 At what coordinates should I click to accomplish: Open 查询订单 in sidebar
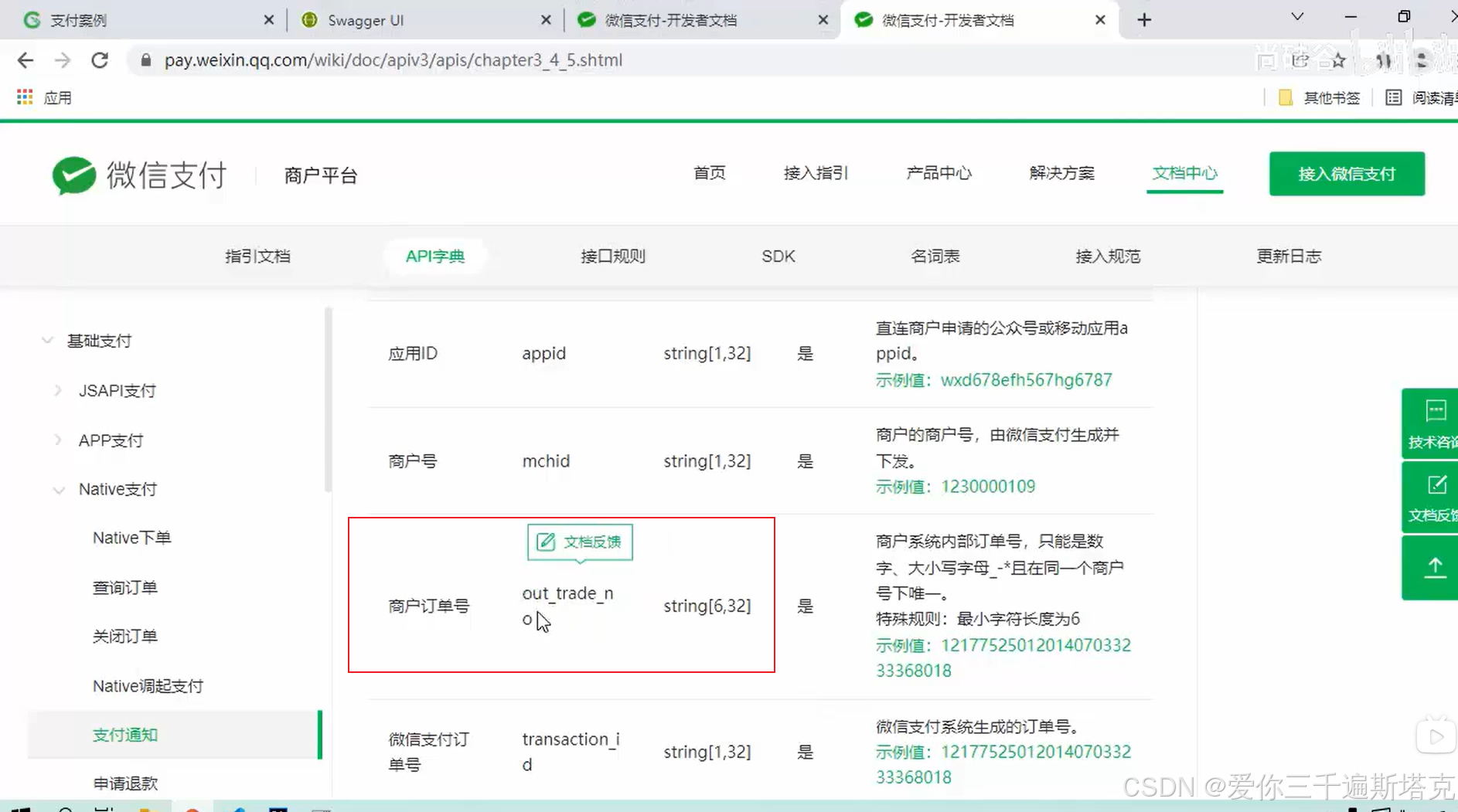[x=124, y=587]
